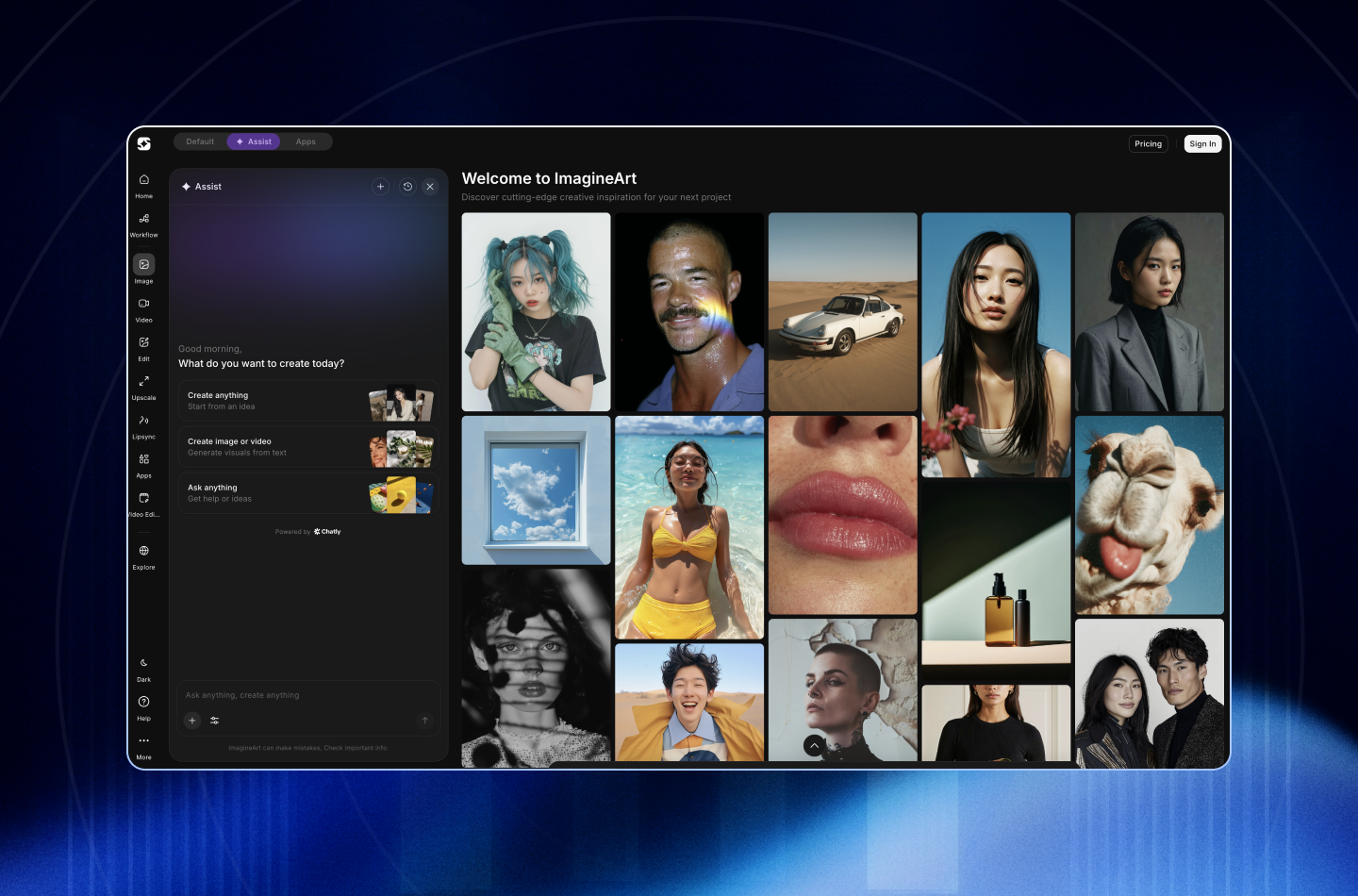Click the settings sliders icon in prompt box
The height and width of the screenshot is (896, 1358).
coord(215,721)
